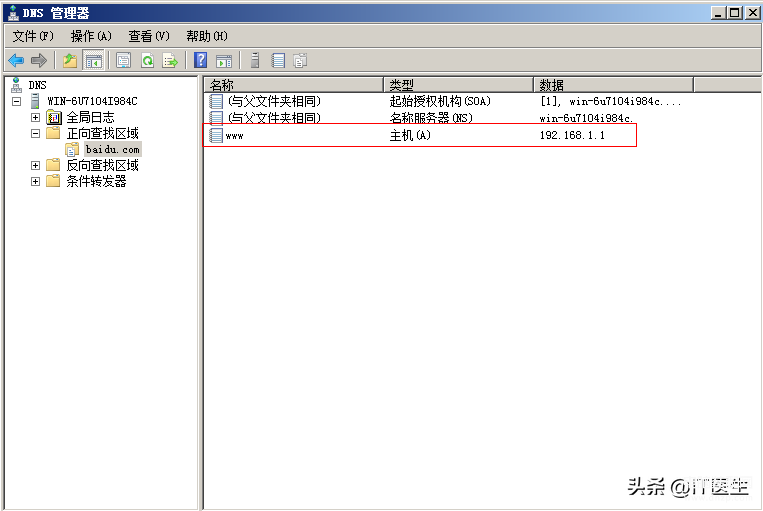Click the gray Forward arrow in the toolbar
Image resolution: width=763 pixels, height=511 pixels.
coord(38,61)
